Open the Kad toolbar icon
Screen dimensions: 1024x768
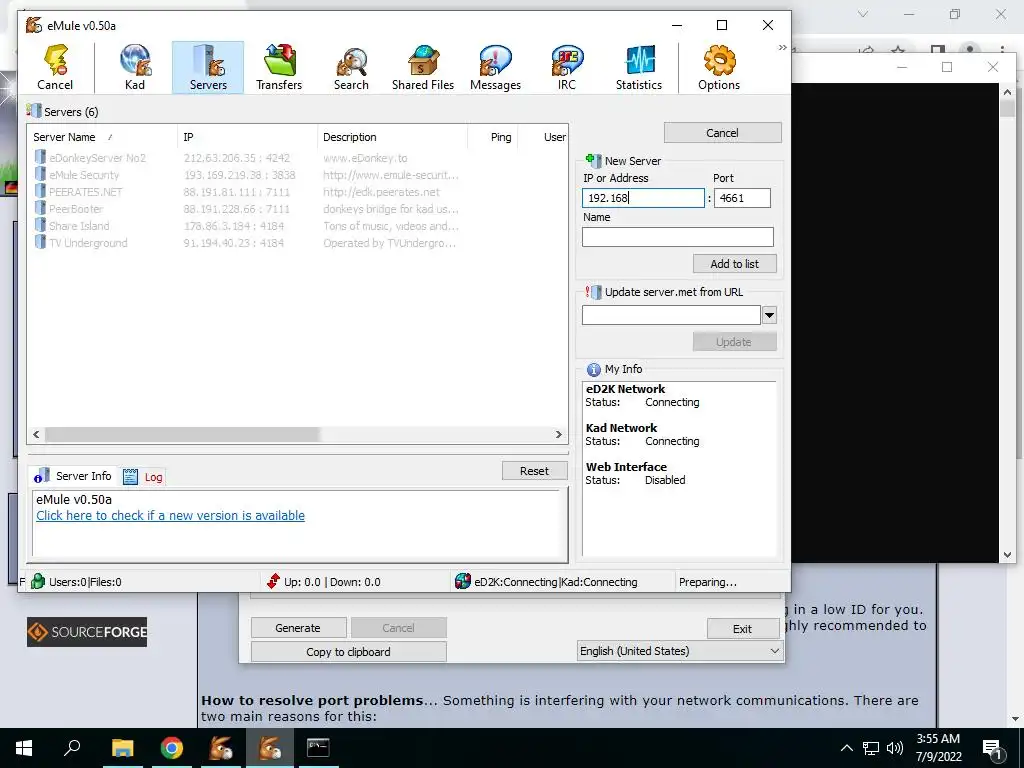135,67
